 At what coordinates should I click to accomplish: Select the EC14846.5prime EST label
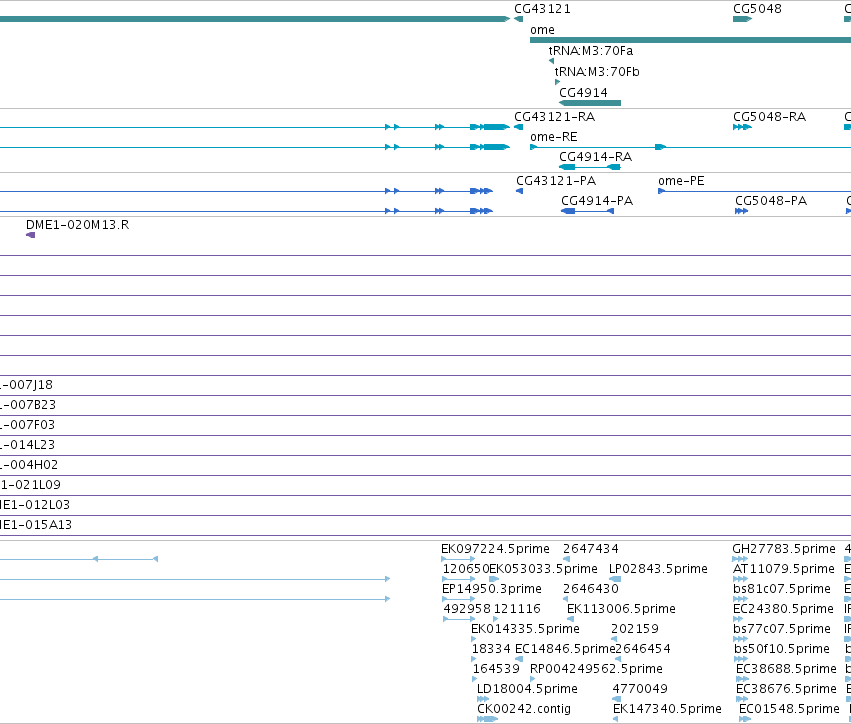point(565,649)
